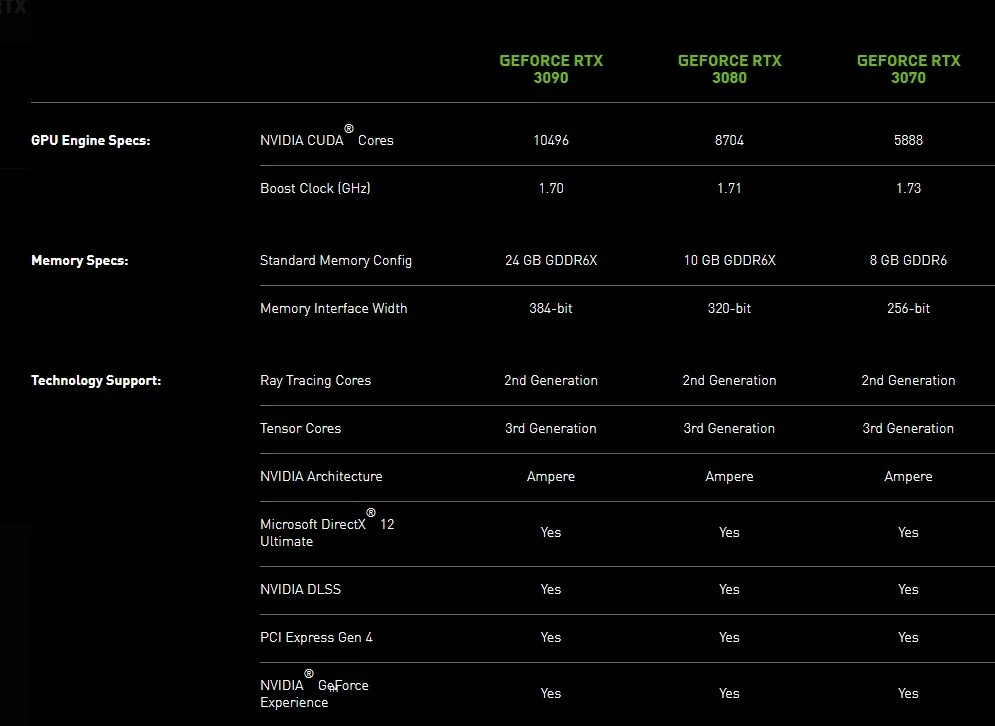Click the GeForce RTX 3070 column header
This screenshot has height=726, width=995.
click(908, 69)
